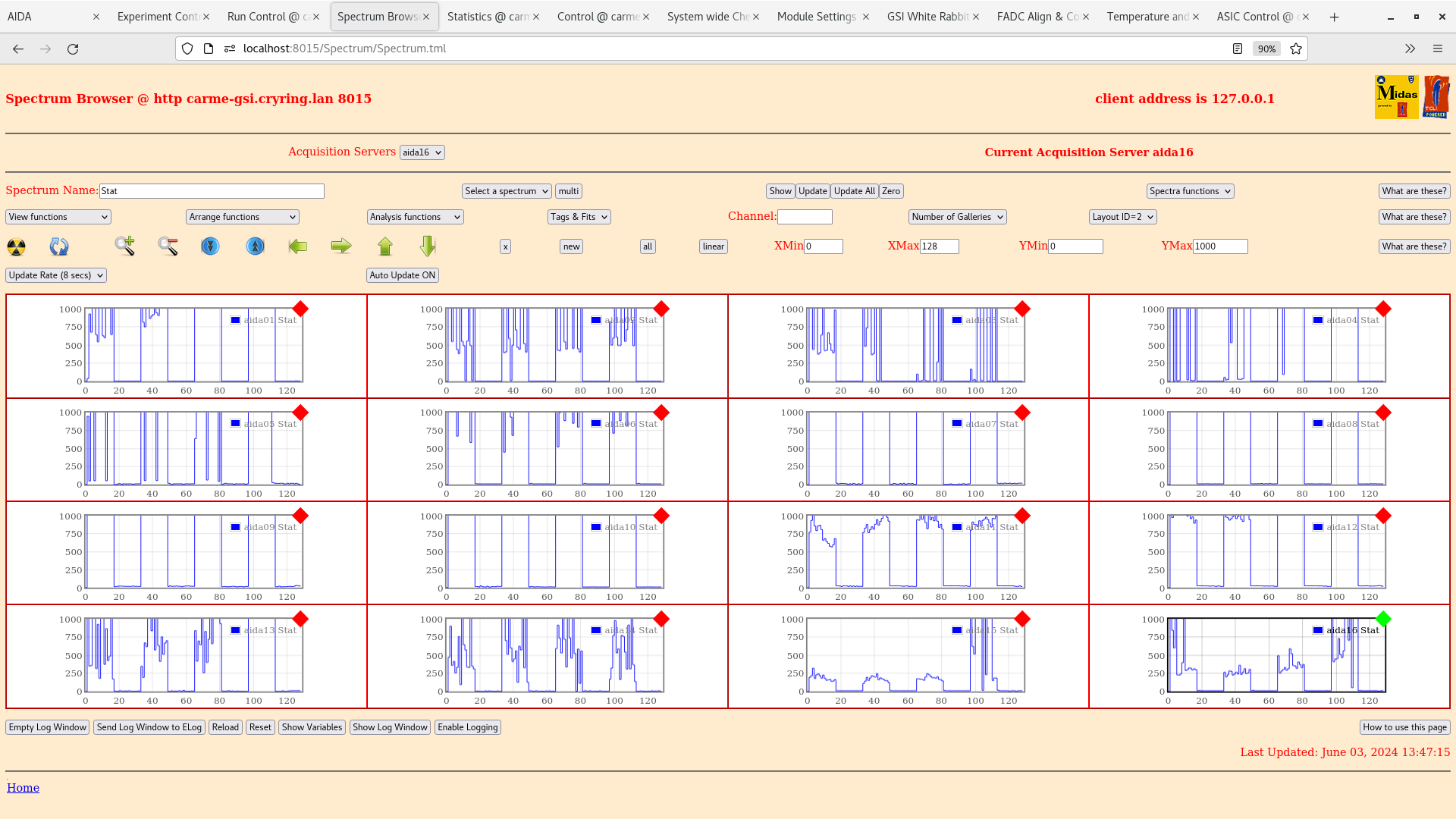This screenshot has width=1456, height=819.
Task: Click the green up arrow icon
Action: click(x=385, y=246)
